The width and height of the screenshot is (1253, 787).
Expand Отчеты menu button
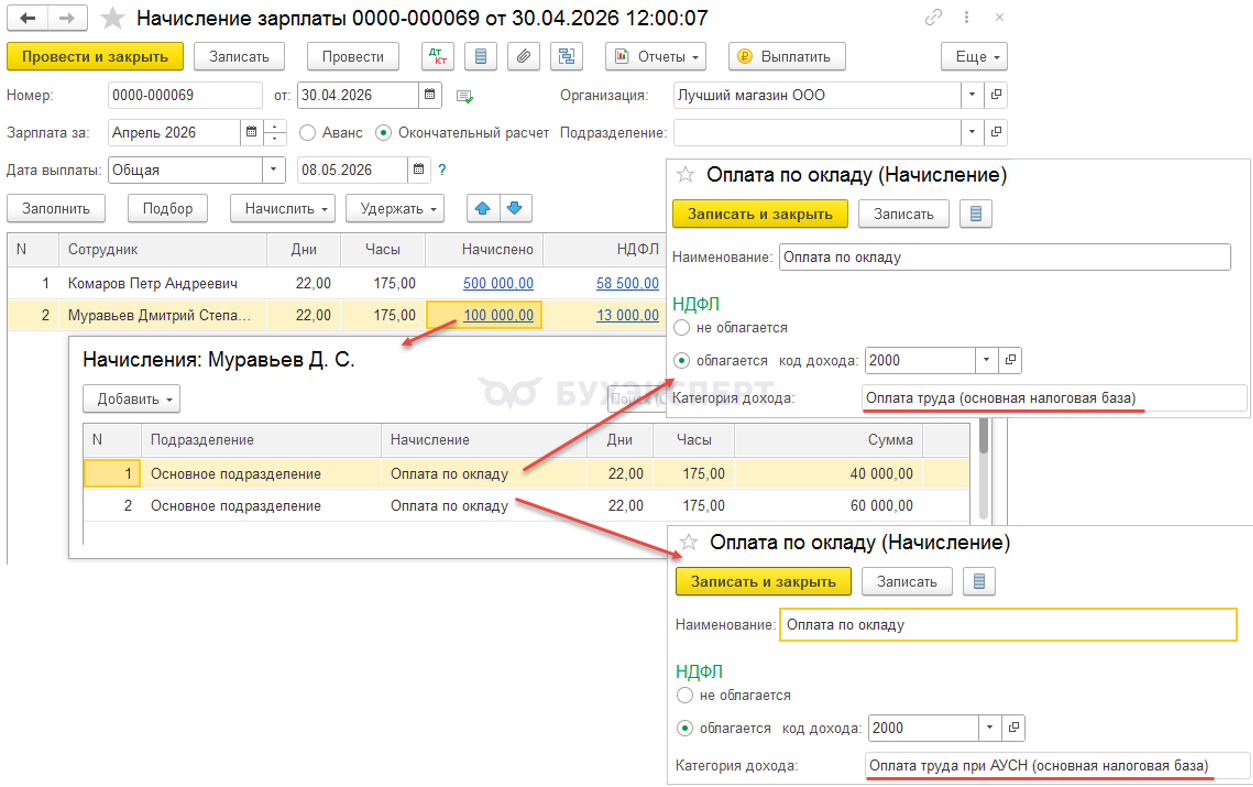pyautogui.click(x=656, y=56)
